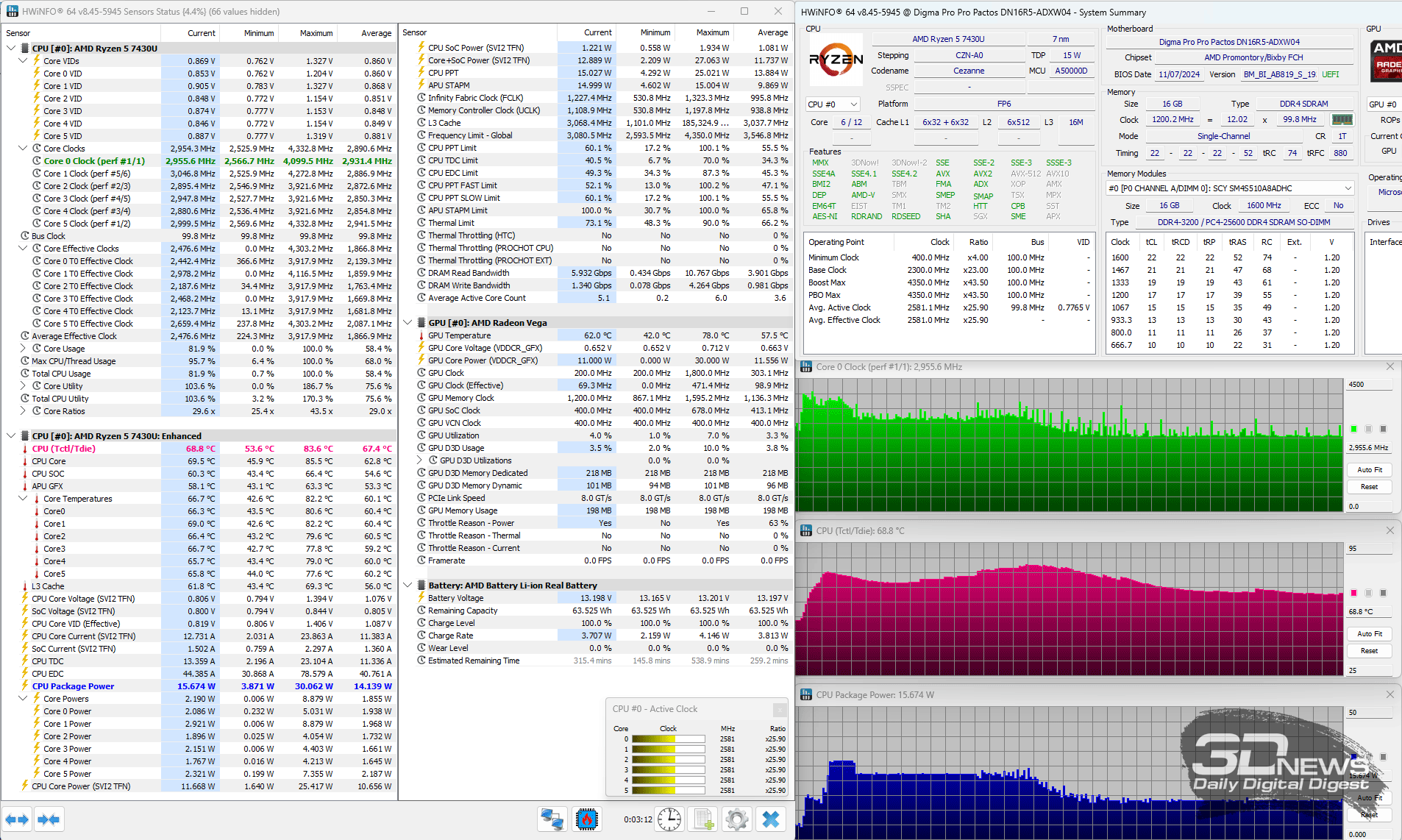Select pink color swatch on CPU Tctl/Tdie graph

[1353, 593]
